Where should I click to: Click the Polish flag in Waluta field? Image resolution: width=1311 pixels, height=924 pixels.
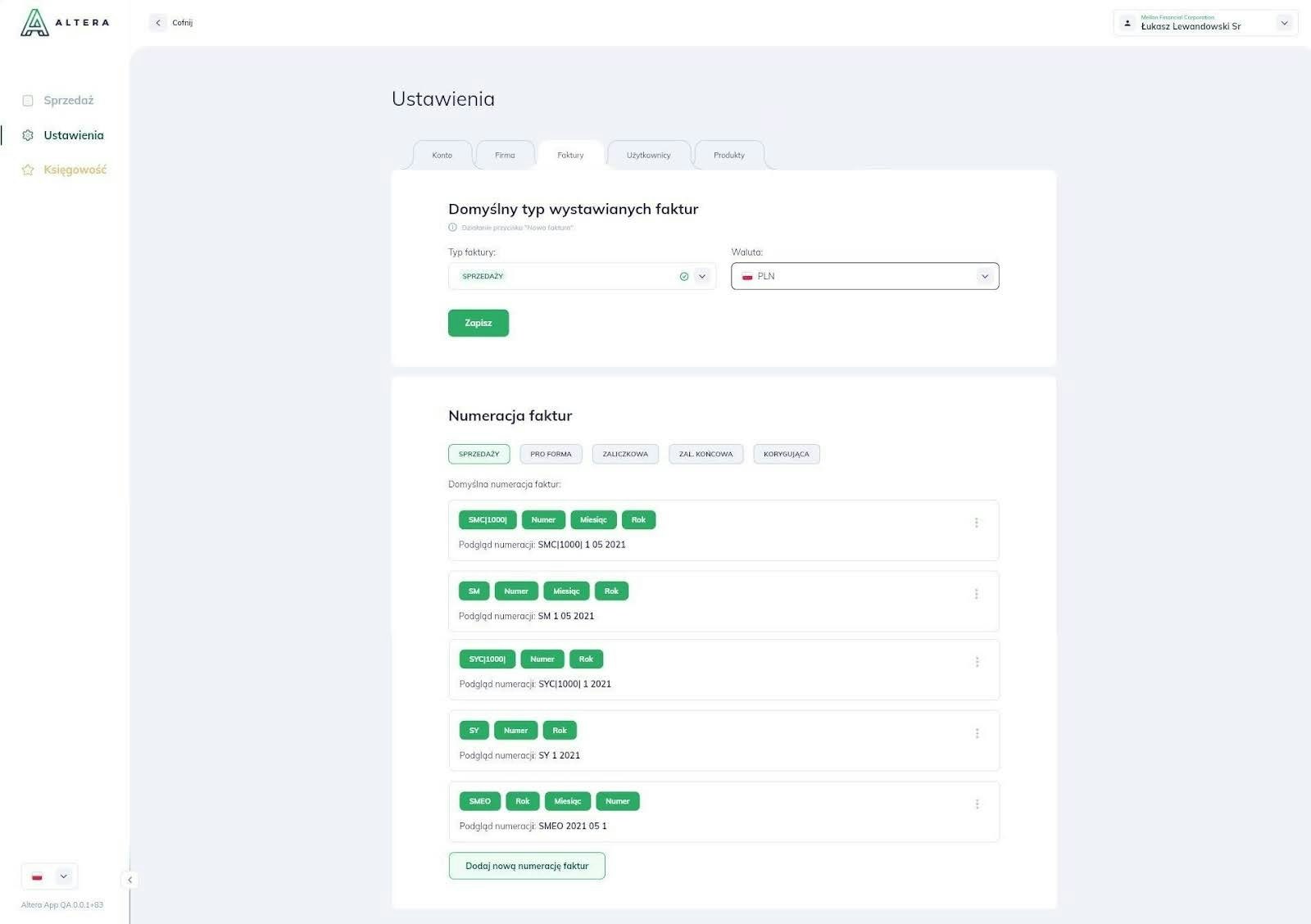coord(747,277)
